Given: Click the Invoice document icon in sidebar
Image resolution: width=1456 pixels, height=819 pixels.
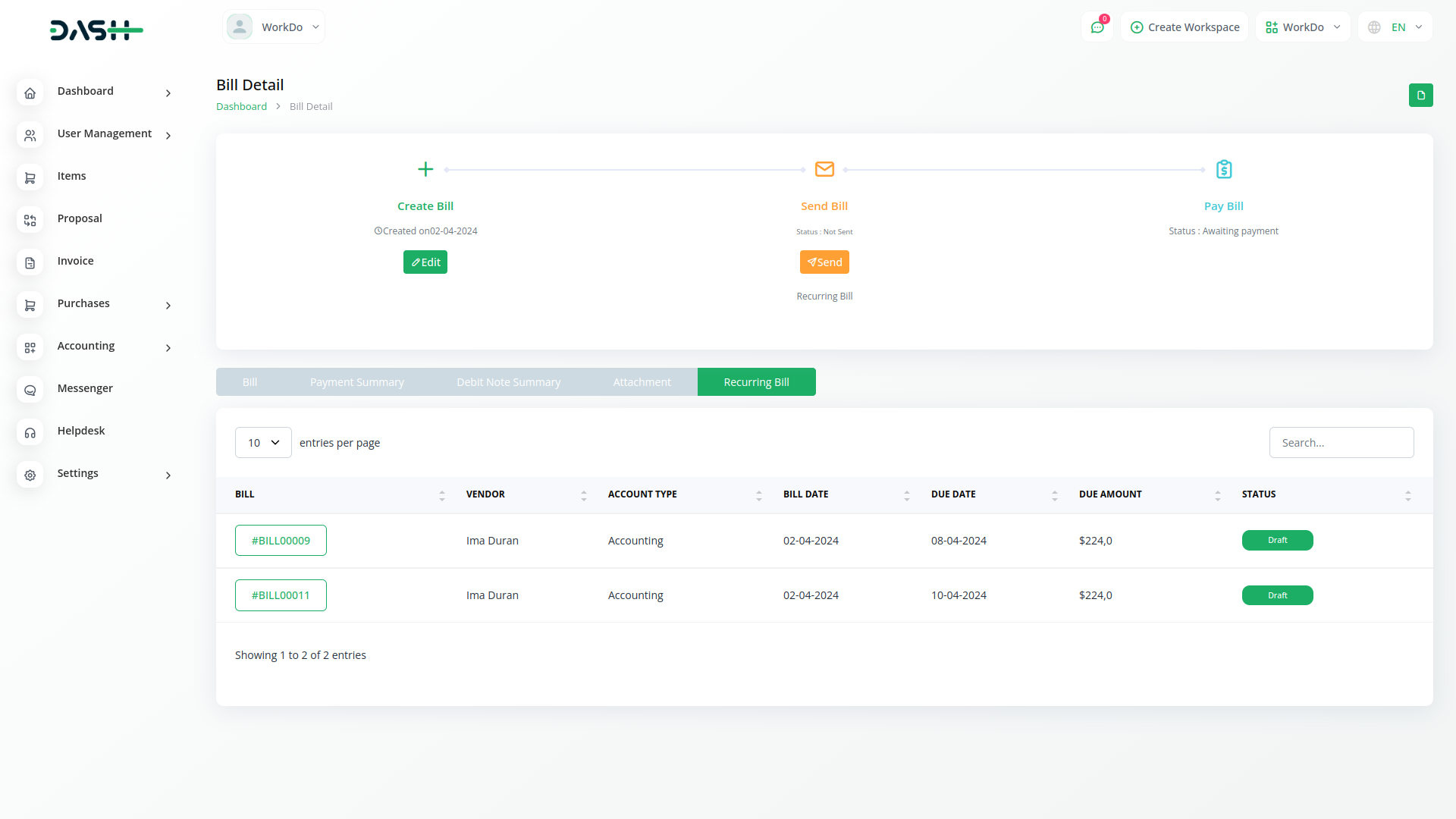Looking at the screenshot, I should tap(30, 263).
